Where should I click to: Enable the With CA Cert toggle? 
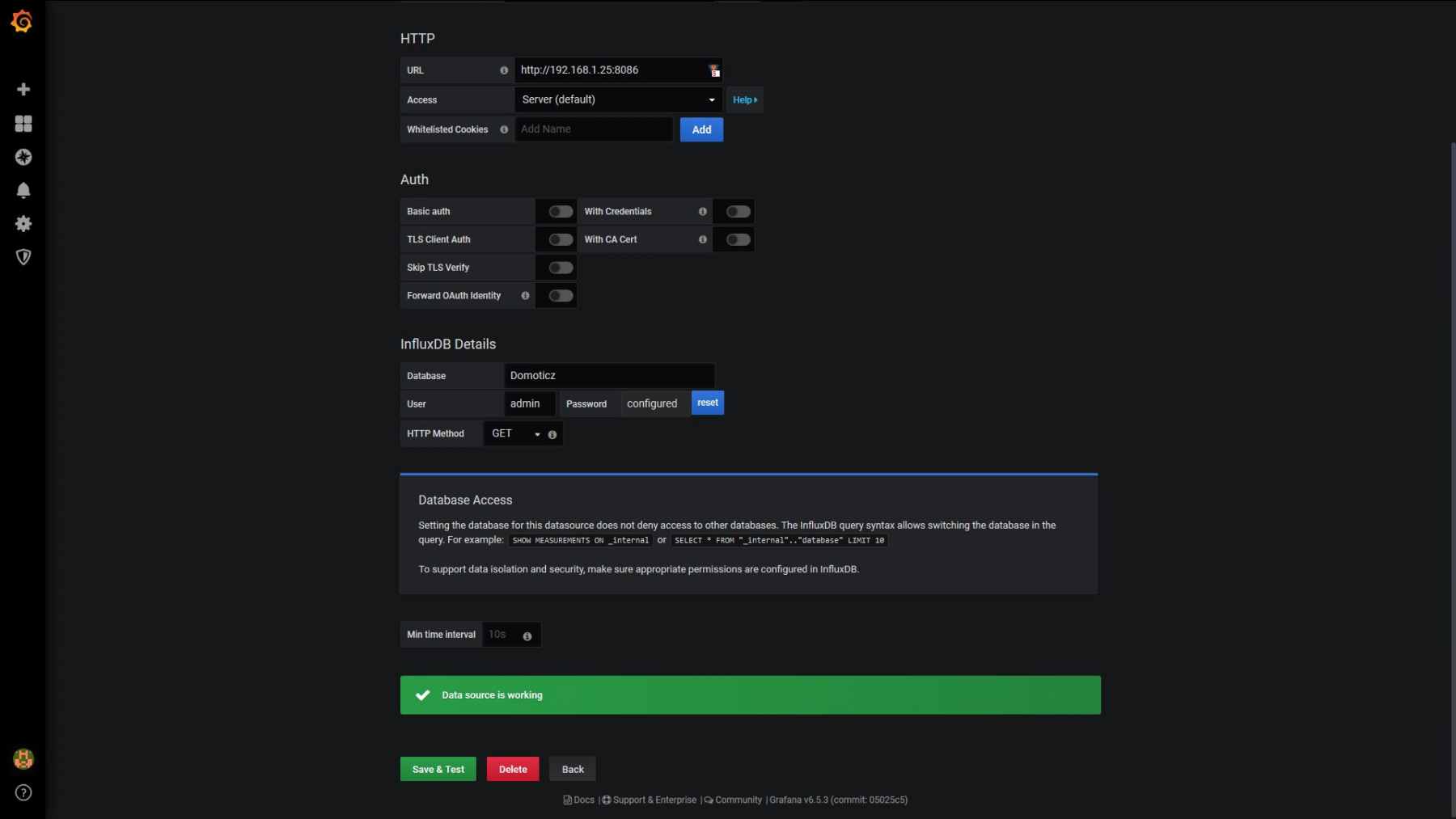pyautogui.click(x=737, y=239)
